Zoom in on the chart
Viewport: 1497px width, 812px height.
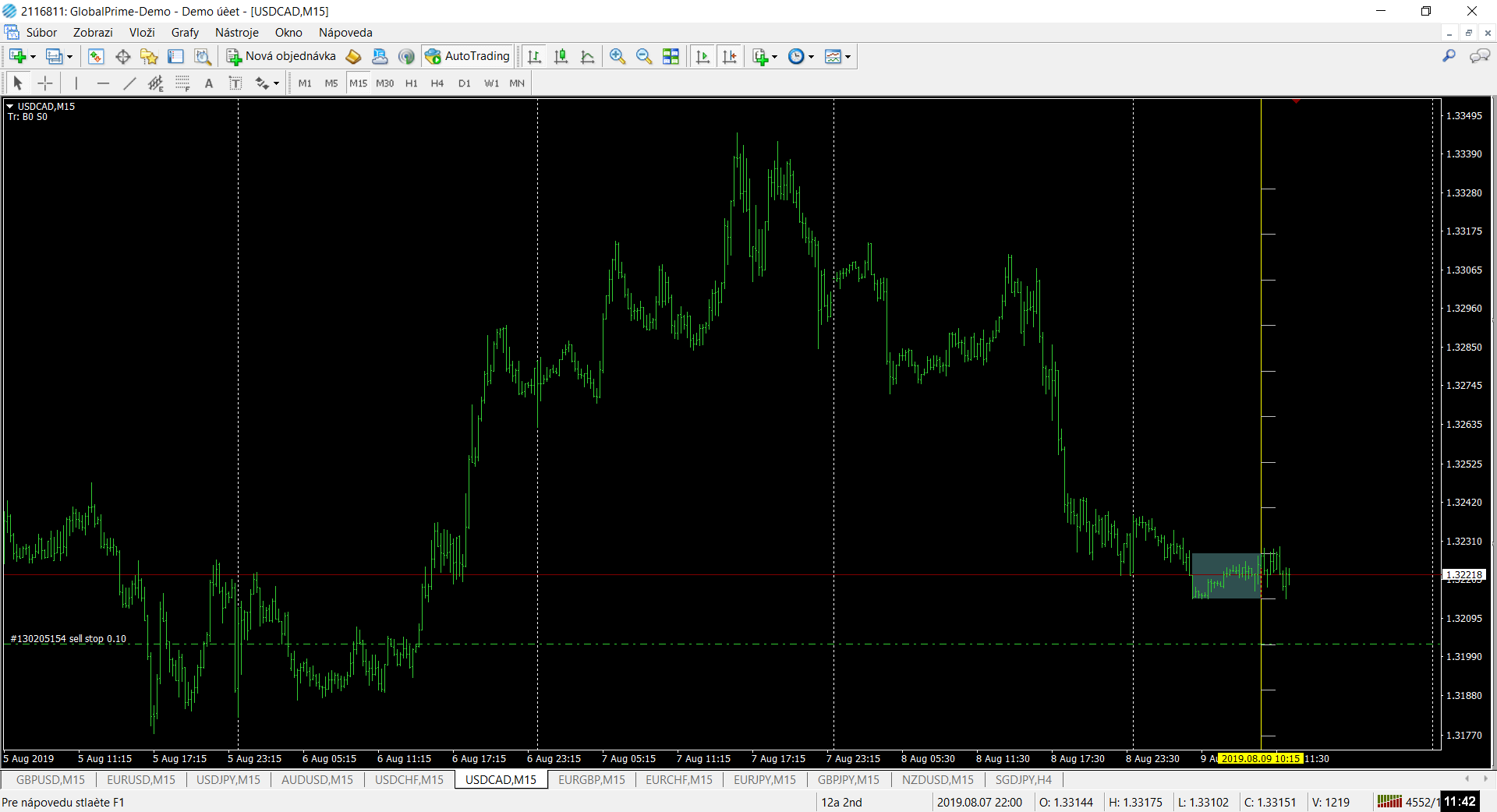click(x=618, y=56)
